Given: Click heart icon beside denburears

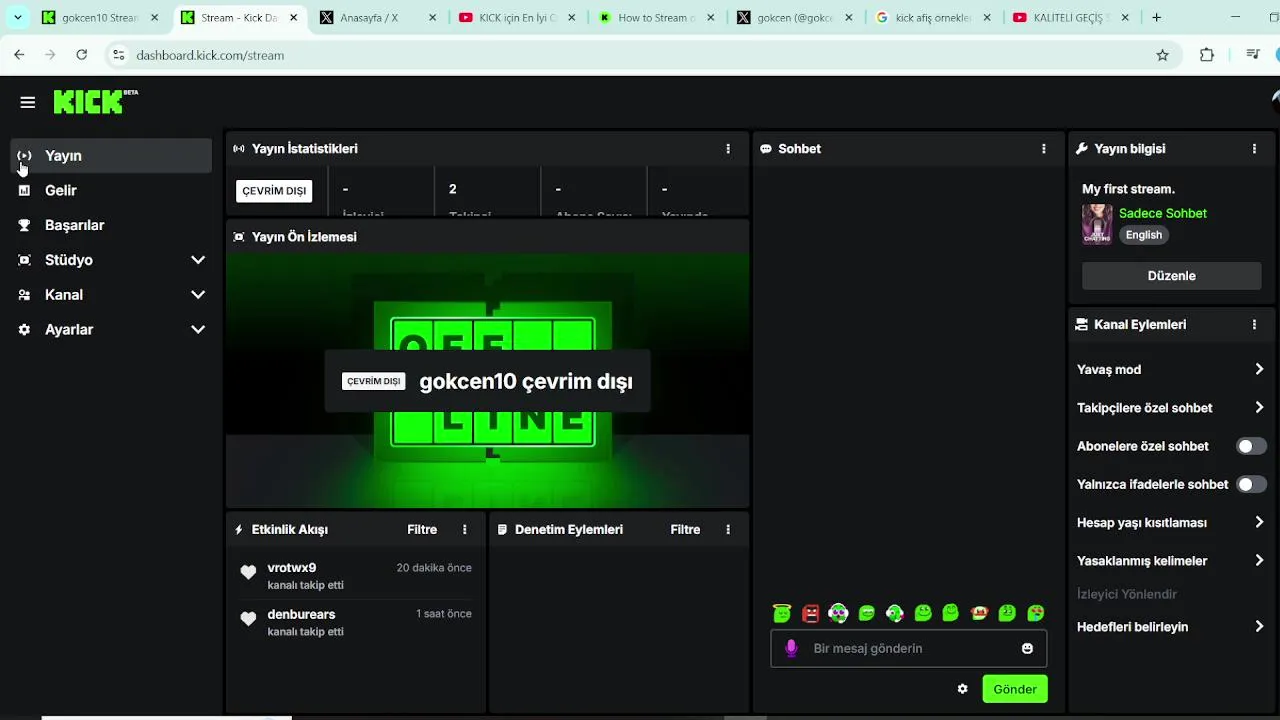Looking at the screenshot, I should point(249,619).
